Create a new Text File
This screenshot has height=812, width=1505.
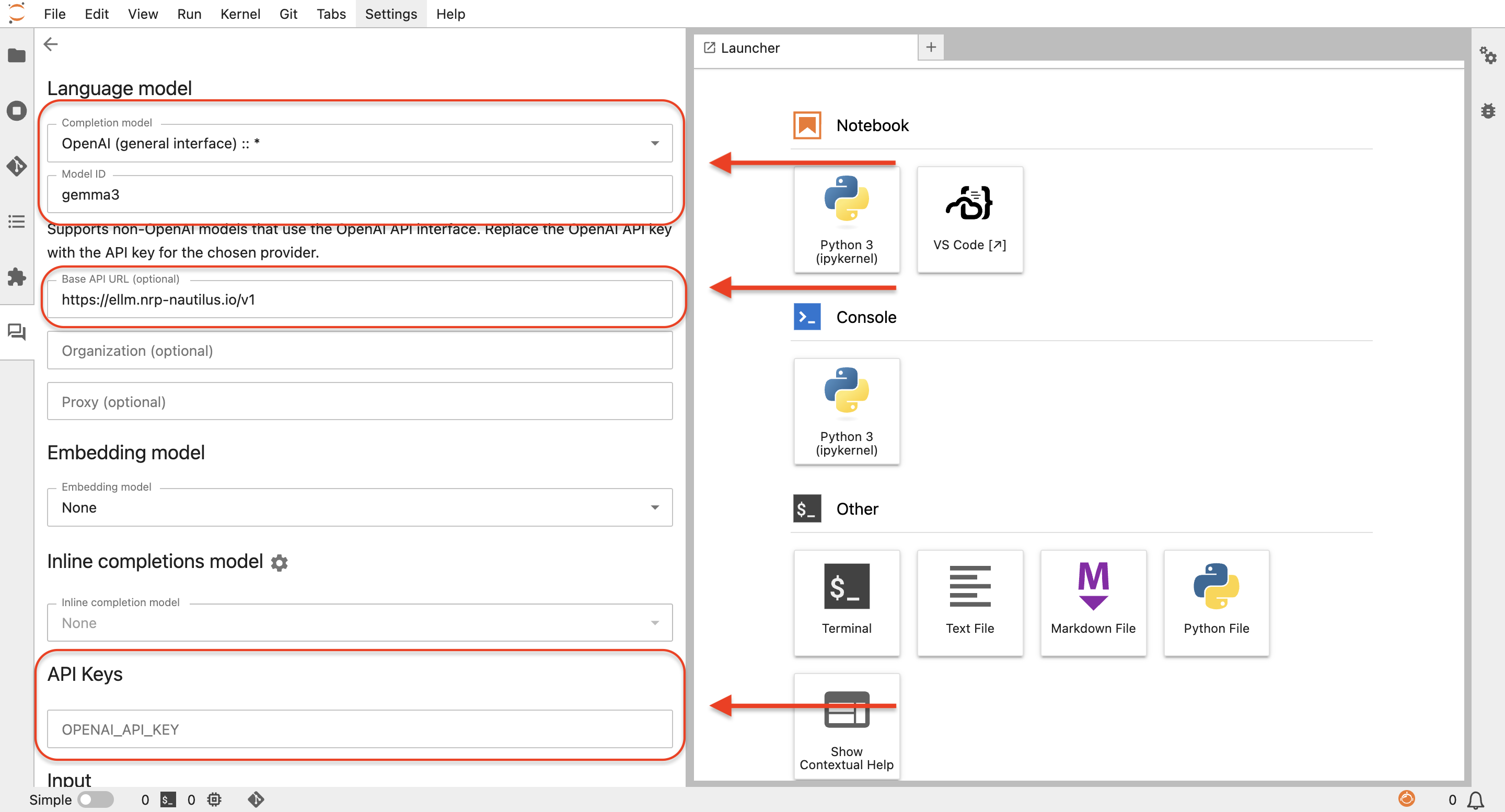pyautogui.click(x=969, y=603)
